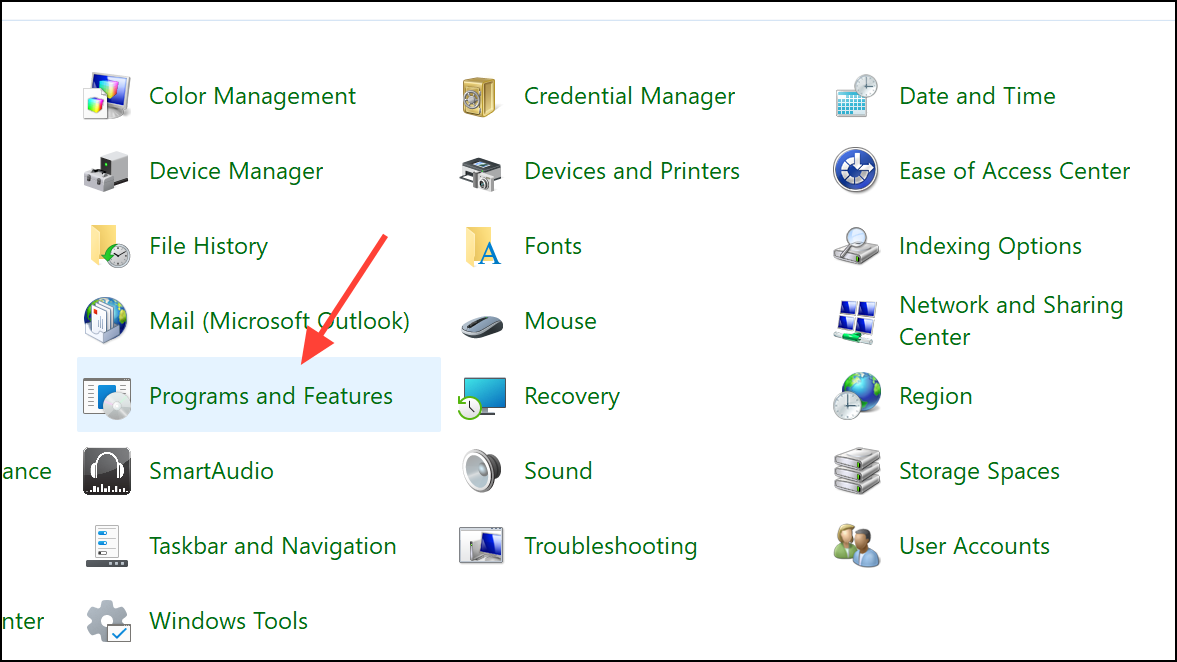The height and width of the screenshot is (662, 1177).
Task: Open the Recovery link
Action: pyautogui.click(x=572, y=395)
